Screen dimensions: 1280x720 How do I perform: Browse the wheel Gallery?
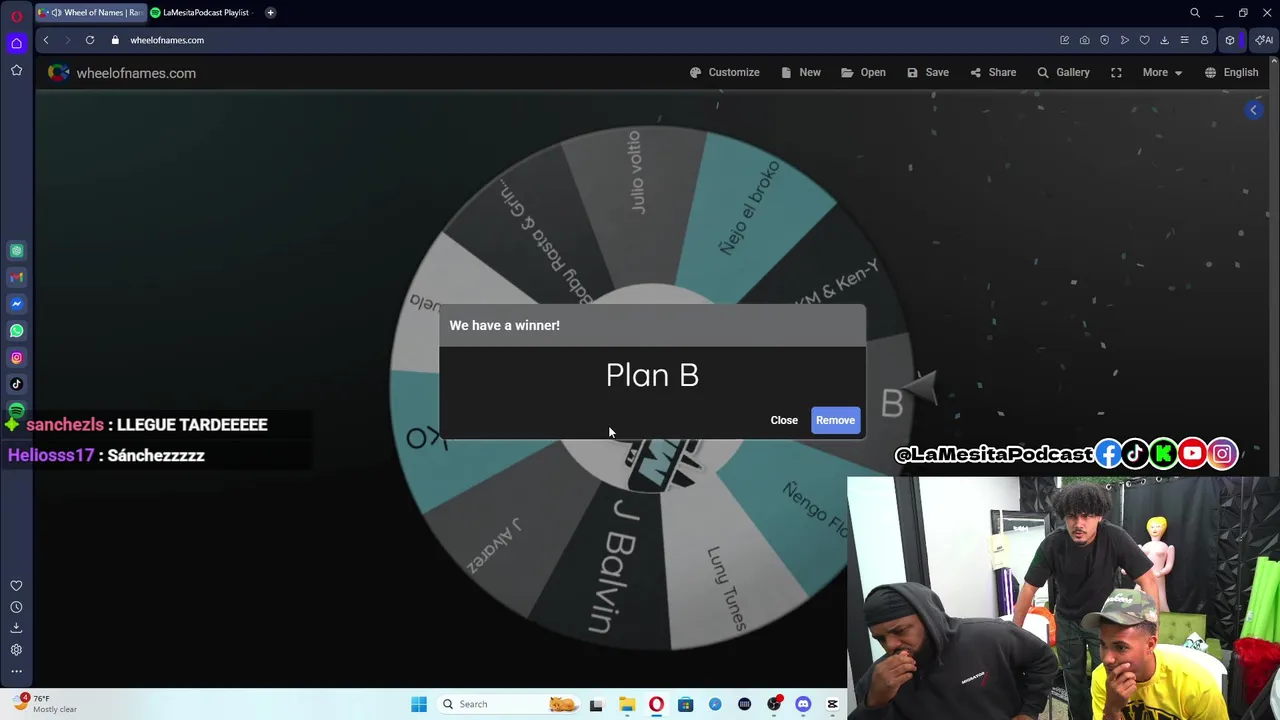point(1063,72)
